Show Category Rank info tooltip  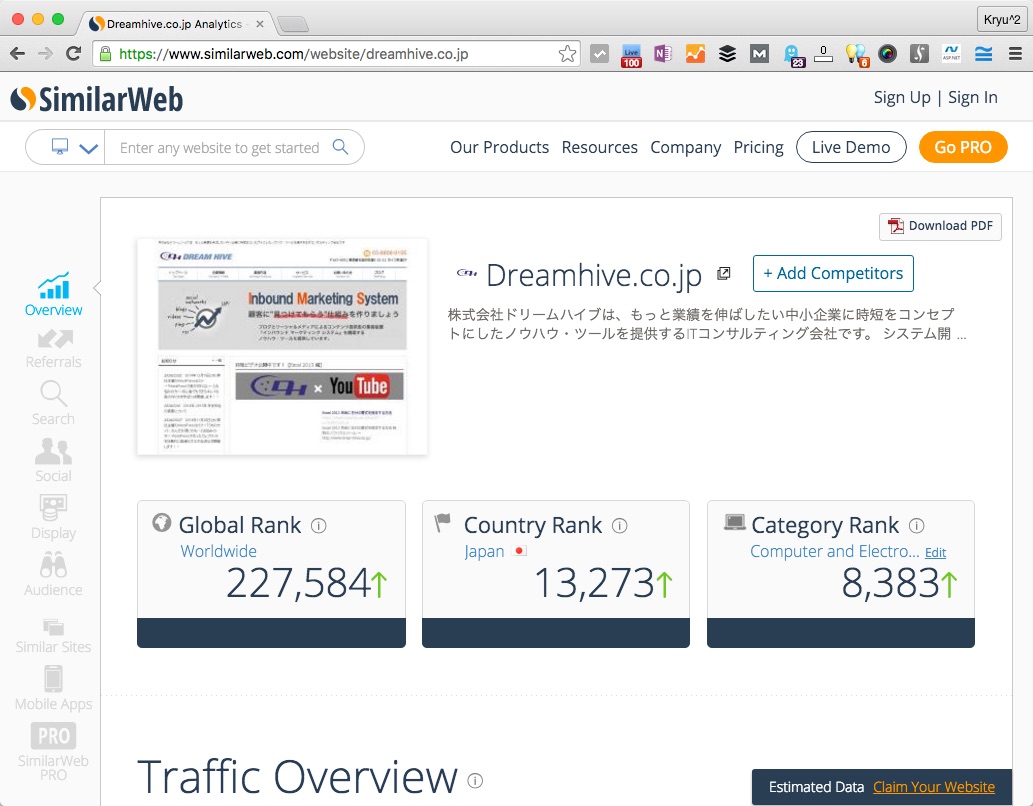pos(916,526)
